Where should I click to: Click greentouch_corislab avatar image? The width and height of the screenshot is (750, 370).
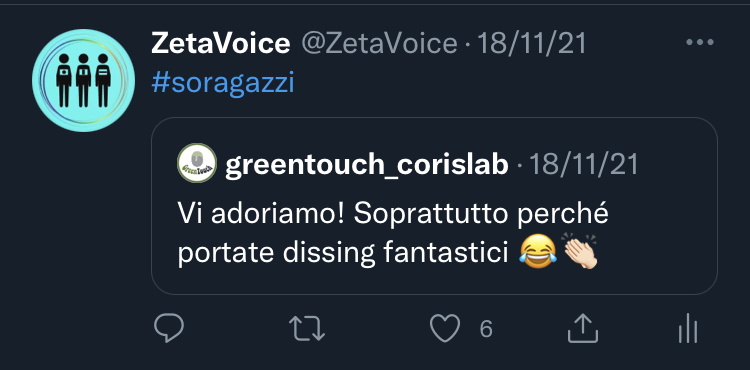click(x=197, y=163)
